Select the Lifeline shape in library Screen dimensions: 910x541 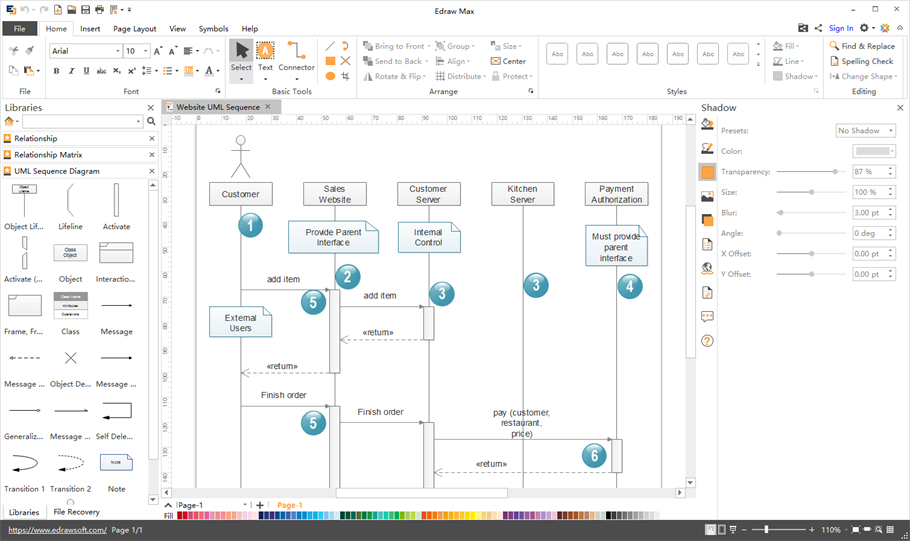[x=70, y=205]
